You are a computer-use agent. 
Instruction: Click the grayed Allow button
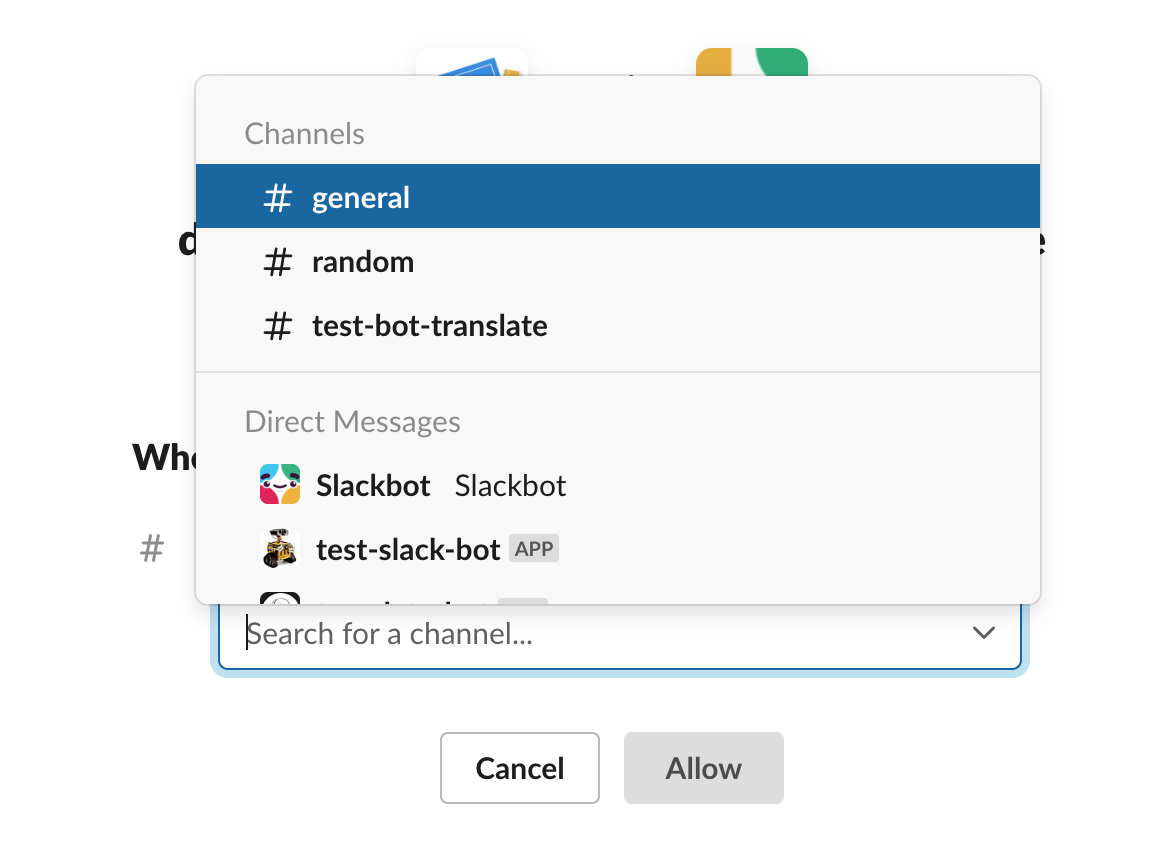tap(704, 768)
